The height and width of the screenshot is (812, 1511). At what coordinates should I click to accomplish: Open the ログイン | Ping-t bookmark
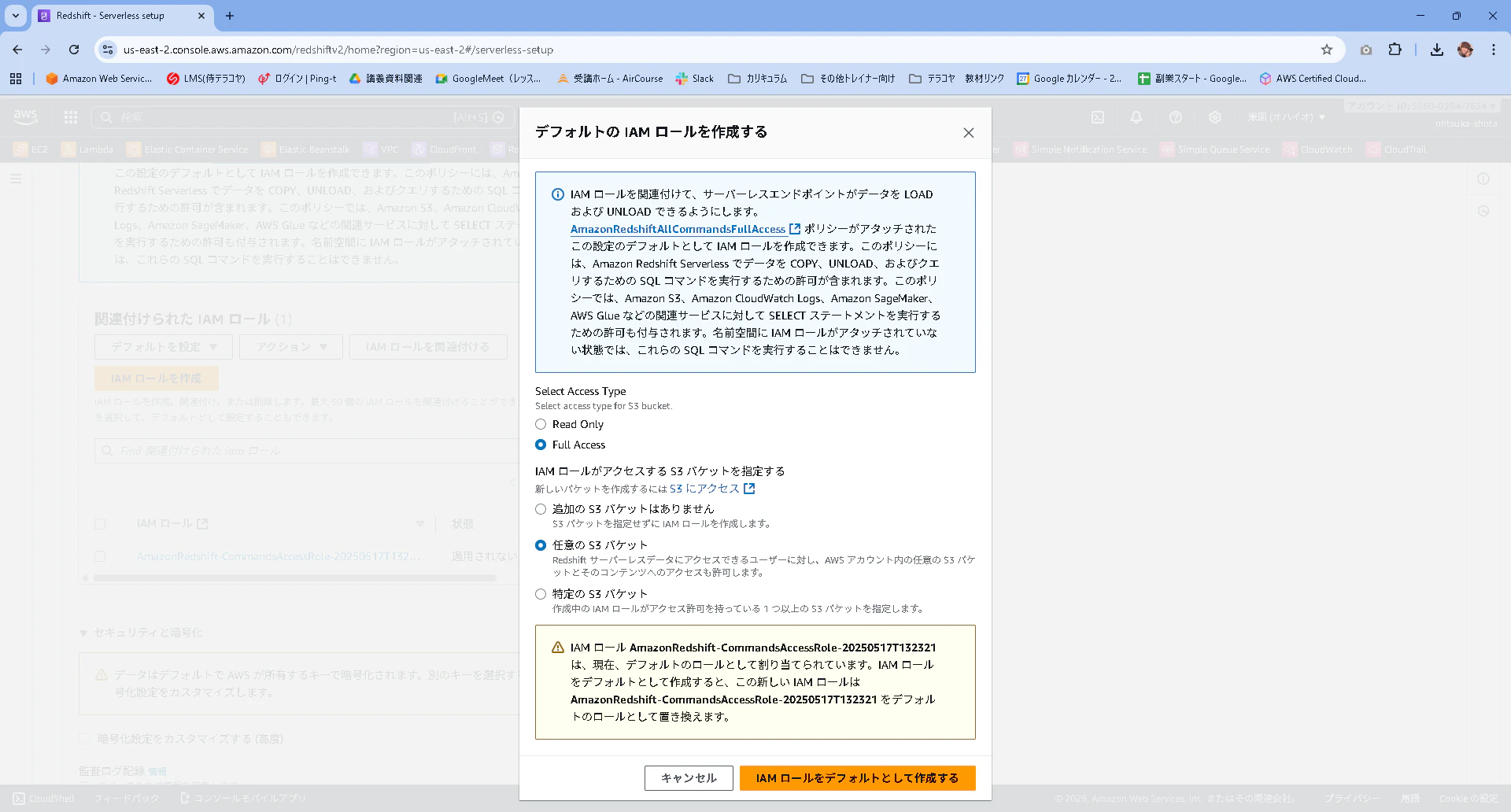(x=297, y=79)
